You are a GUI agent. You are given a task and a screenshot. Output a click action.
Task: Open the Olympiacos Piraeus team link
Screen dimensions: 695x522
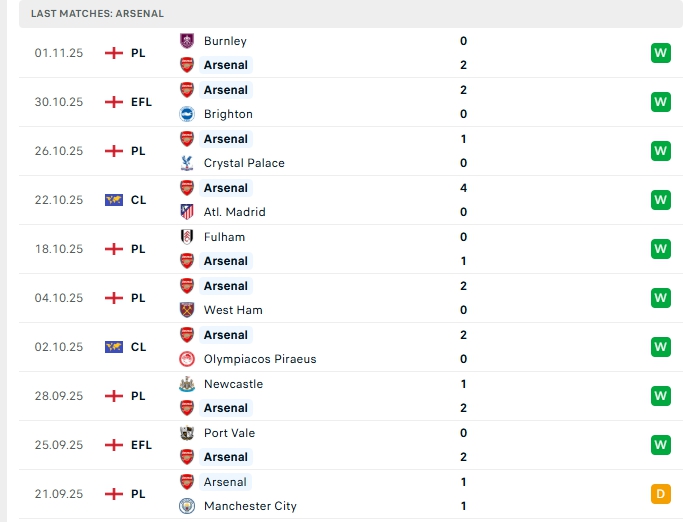pyautogui.click(x=260, y=359)
